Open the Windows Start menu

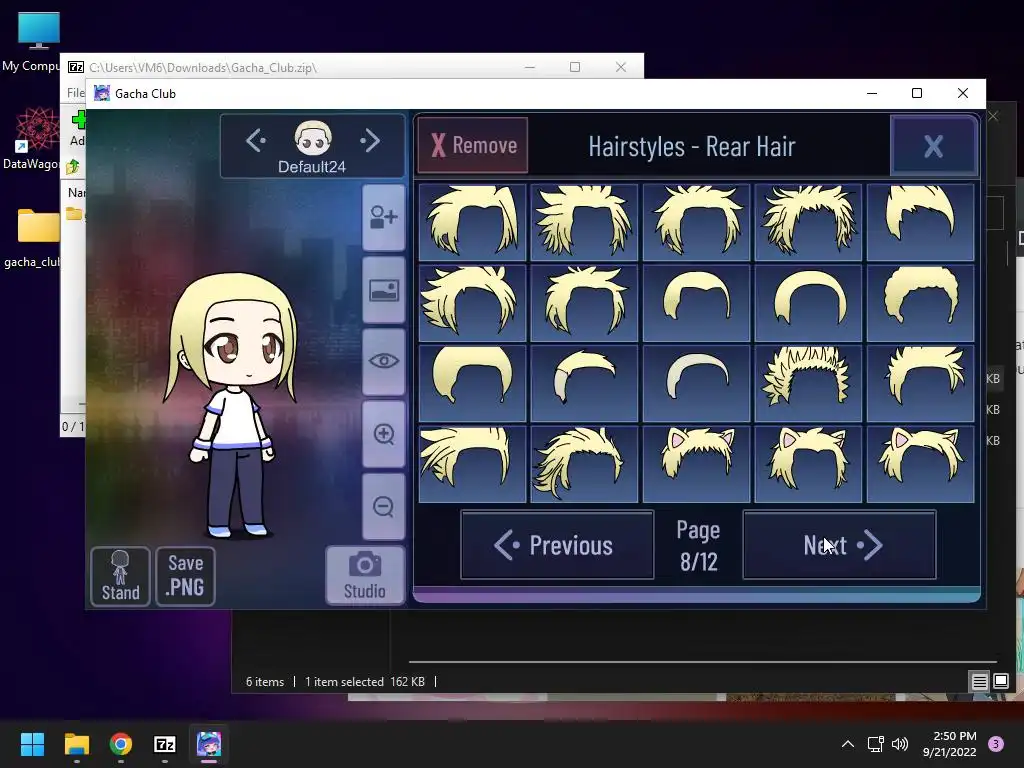(32, 744)
